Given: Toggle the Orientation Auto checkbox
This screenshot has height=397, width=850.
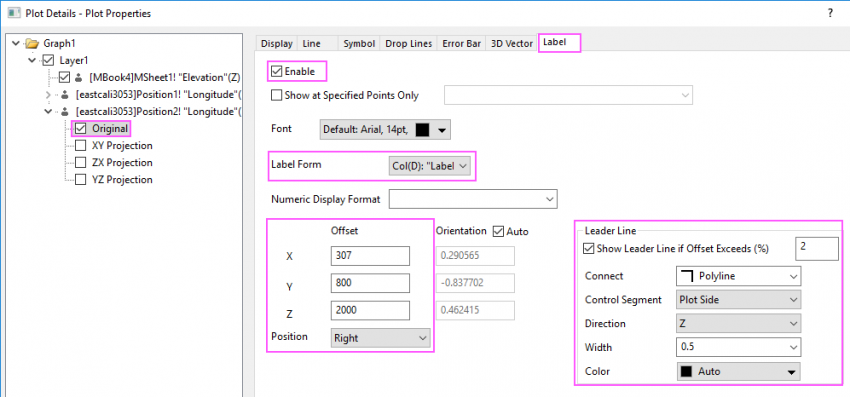Looking at the screenshot, I should 498,231.
